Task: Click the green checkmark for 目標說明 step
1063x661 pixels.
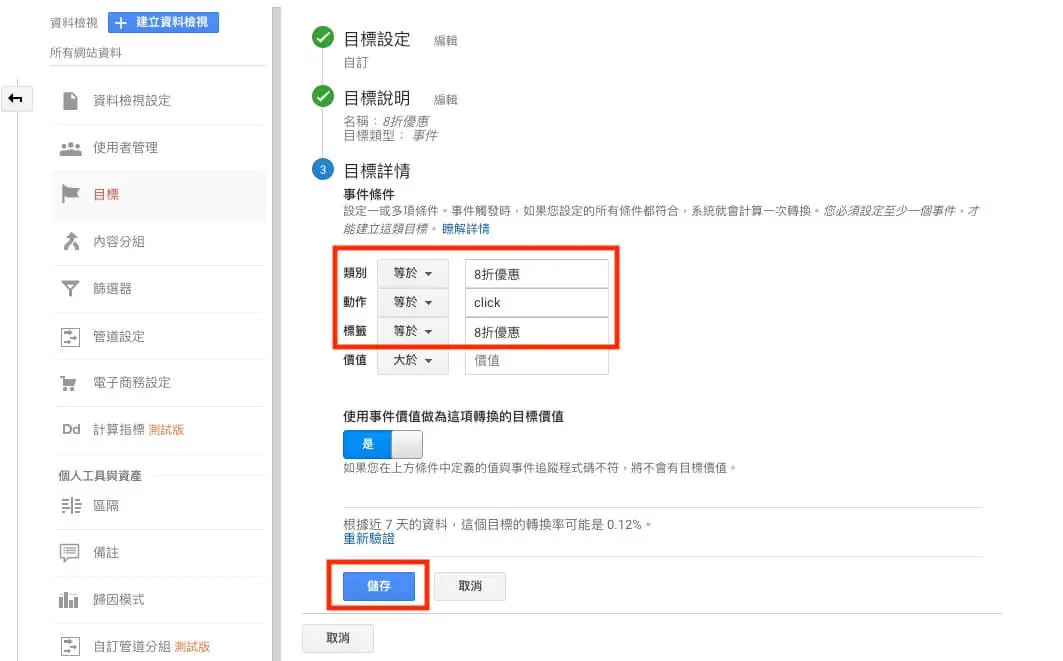Action: point(323,96)
